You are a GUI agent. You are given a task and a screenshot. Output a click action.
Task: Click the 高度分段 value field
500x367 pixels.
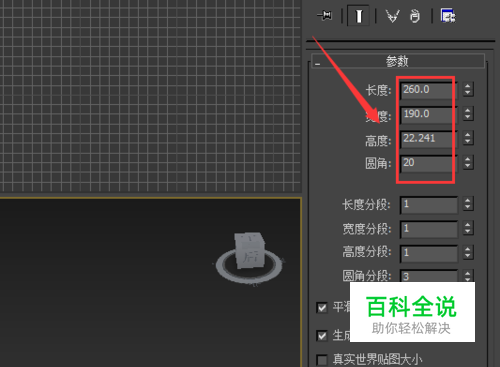[x=429, y=253]
